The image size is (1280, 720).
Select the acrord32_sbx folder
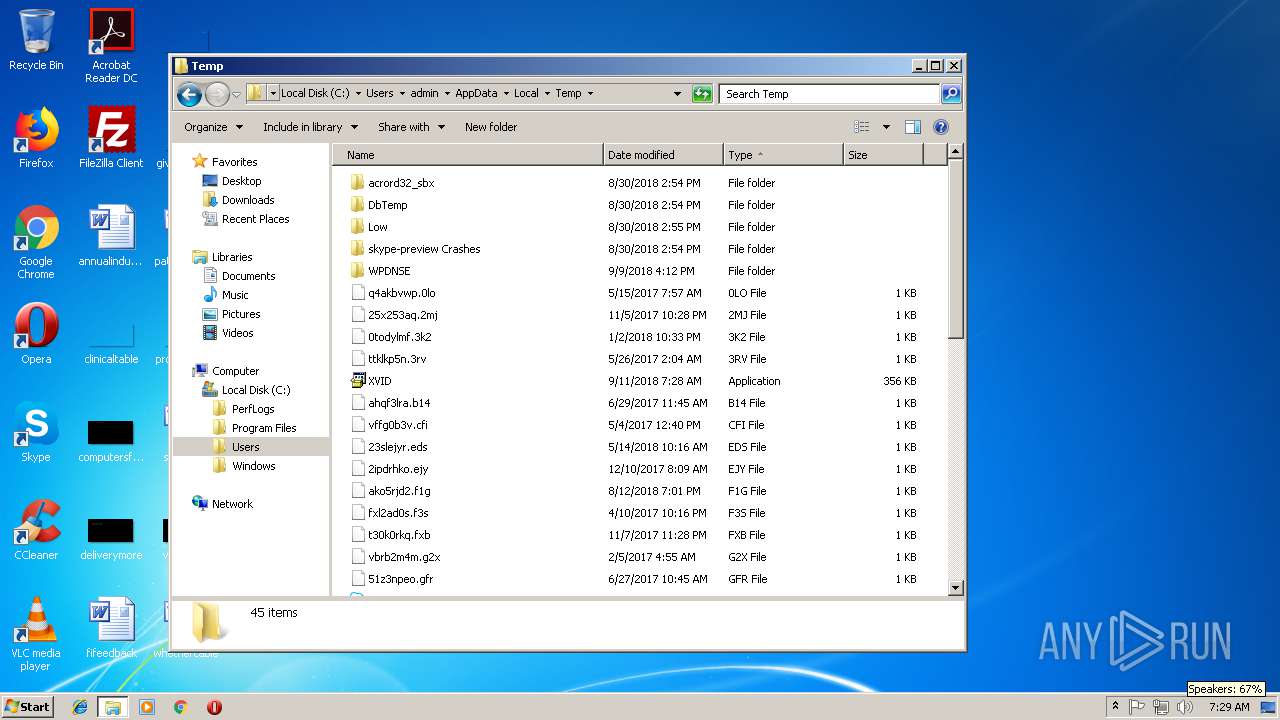pos(401,183)
